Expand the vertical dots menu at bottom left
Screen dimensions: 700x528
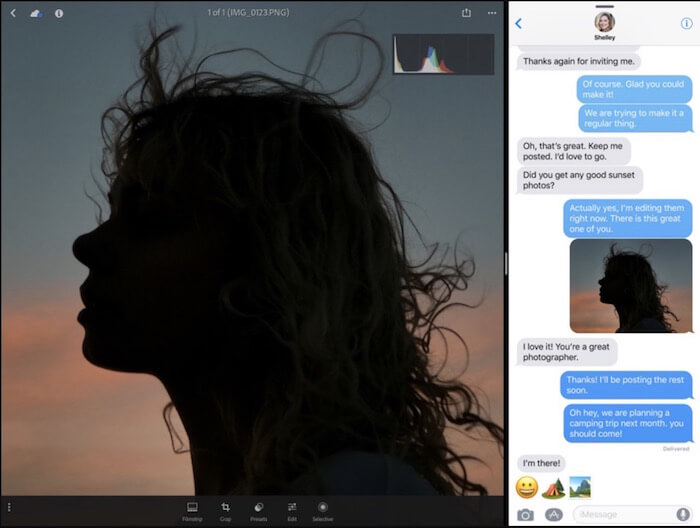[x=9, y=507]
